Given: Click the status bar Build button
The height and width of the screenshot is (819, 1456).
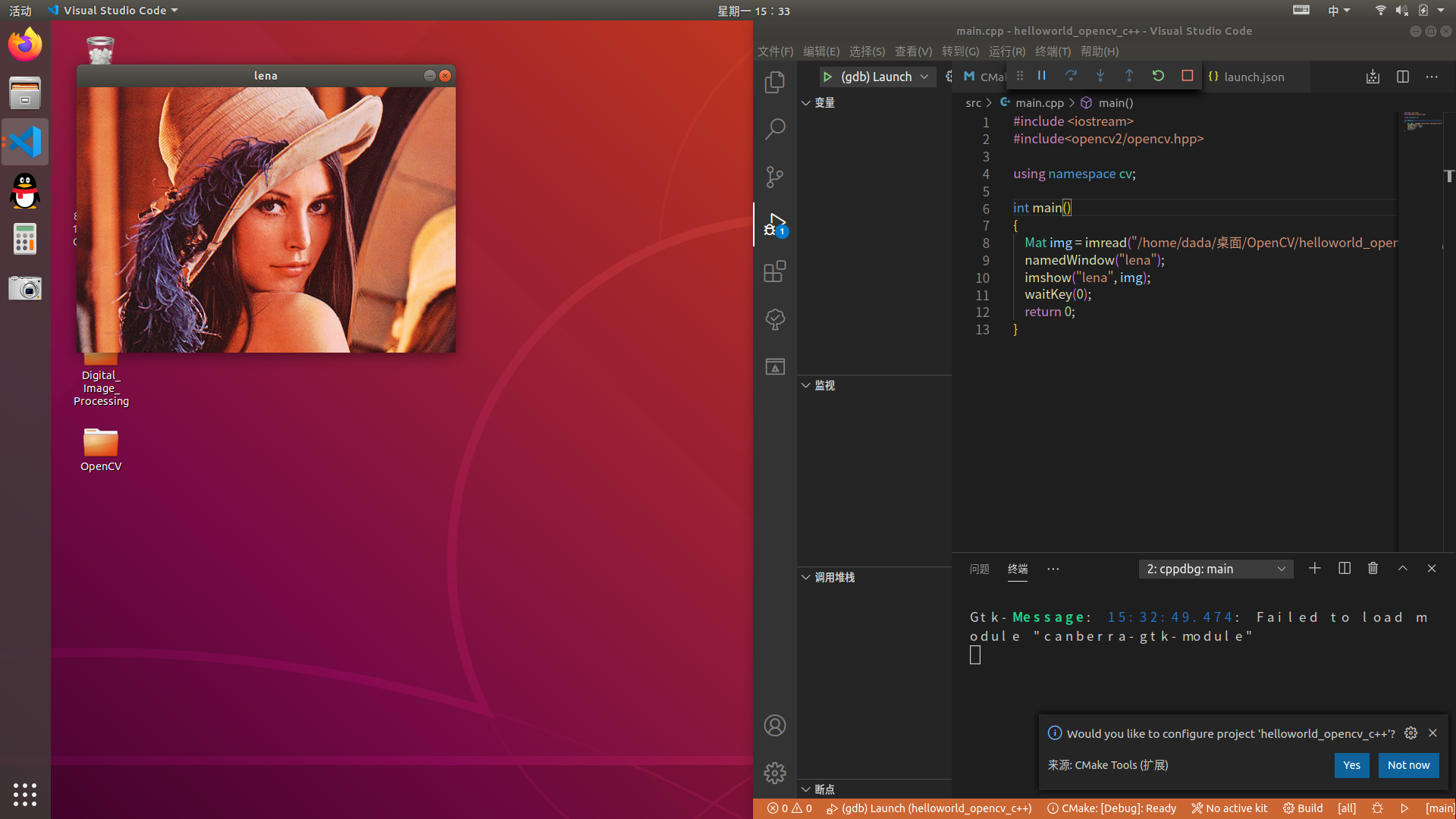Looking at the screenshot, I should pos(1303,808).
